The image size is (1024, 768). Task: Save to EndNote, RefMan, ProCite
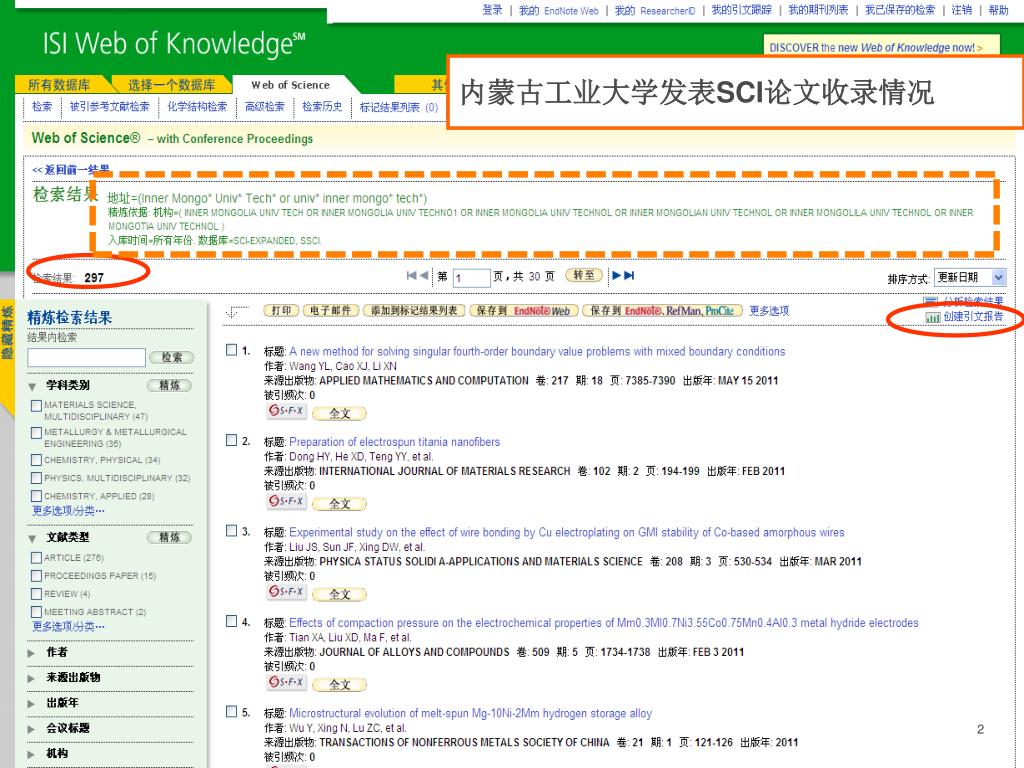point(662,311)
